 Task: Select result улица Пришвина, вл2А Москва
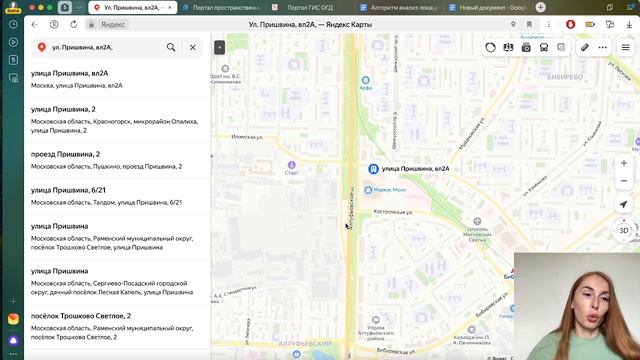point(117,79)
